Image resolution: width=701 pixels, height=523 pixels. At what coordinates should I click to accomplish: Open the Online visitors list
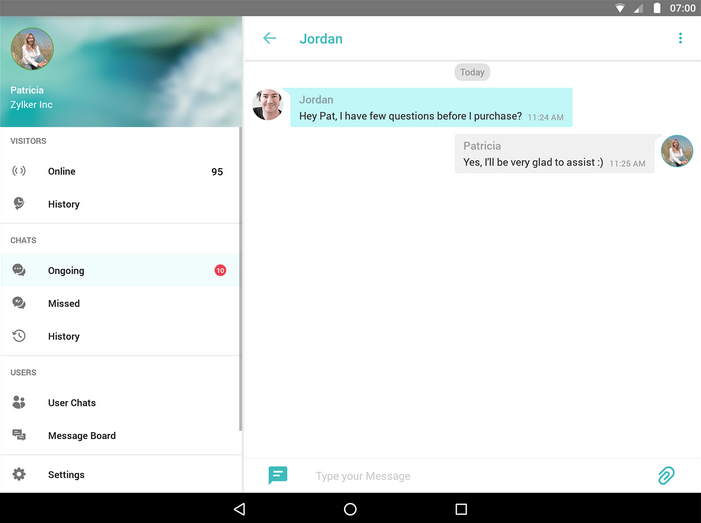tap(120, 171)
